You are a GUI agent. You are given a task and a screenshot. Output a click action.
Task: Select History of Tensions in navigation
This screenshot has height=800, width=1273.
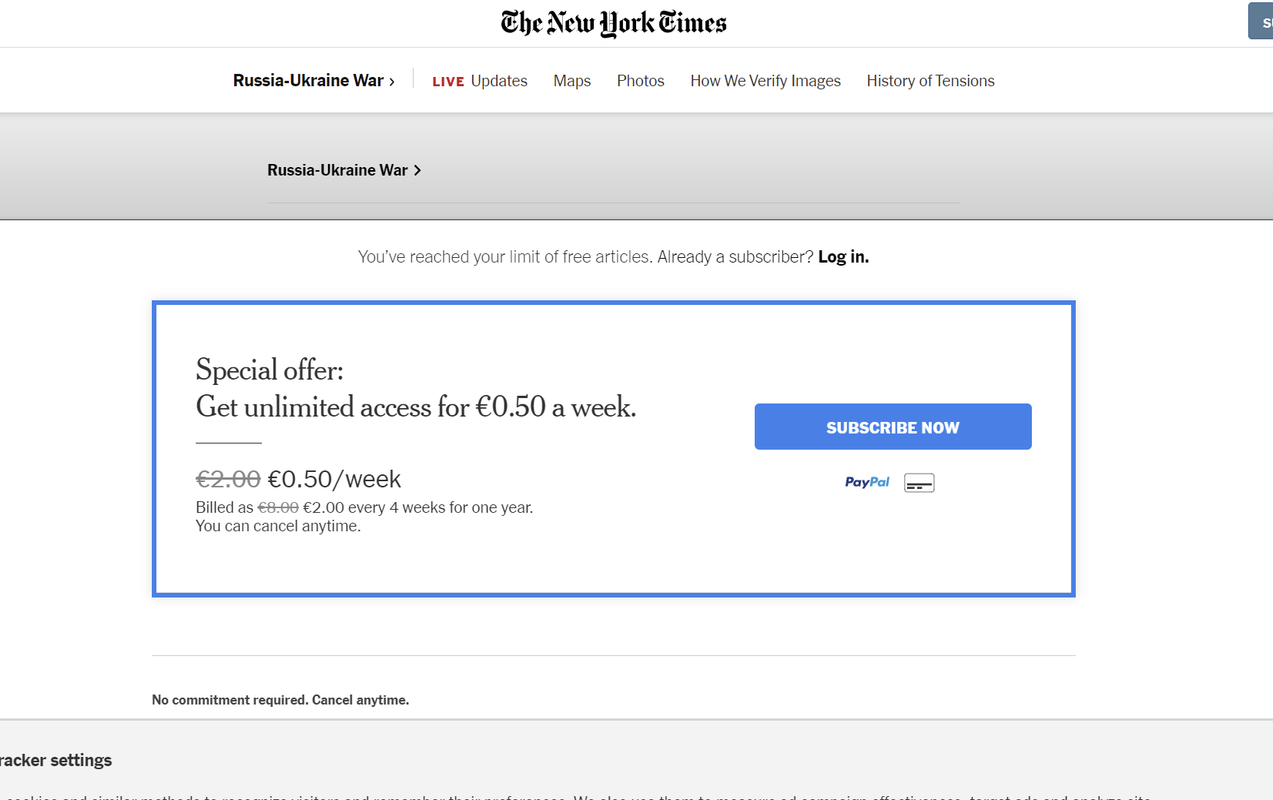point(930,81)
